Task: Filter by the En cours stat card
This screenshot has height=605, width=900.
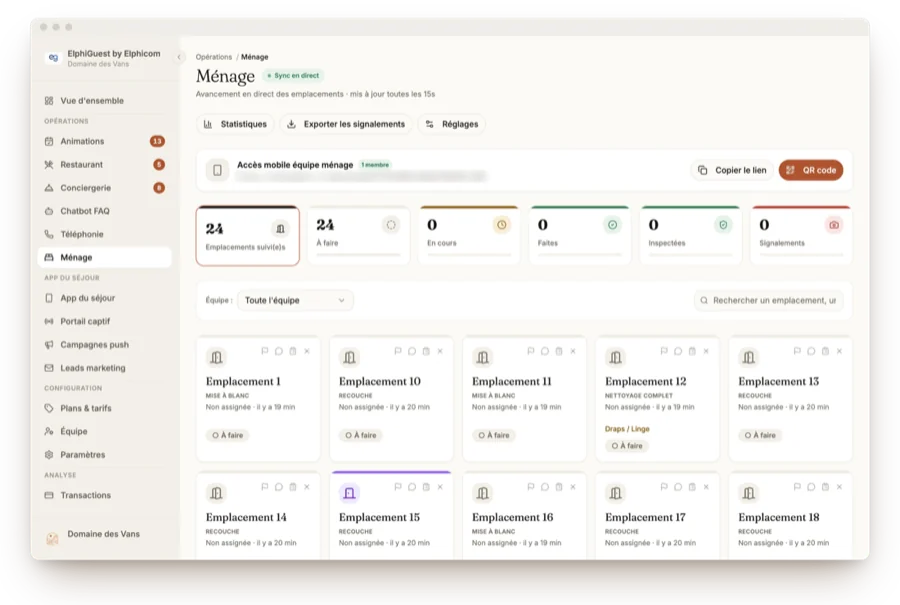Action: 469,235
